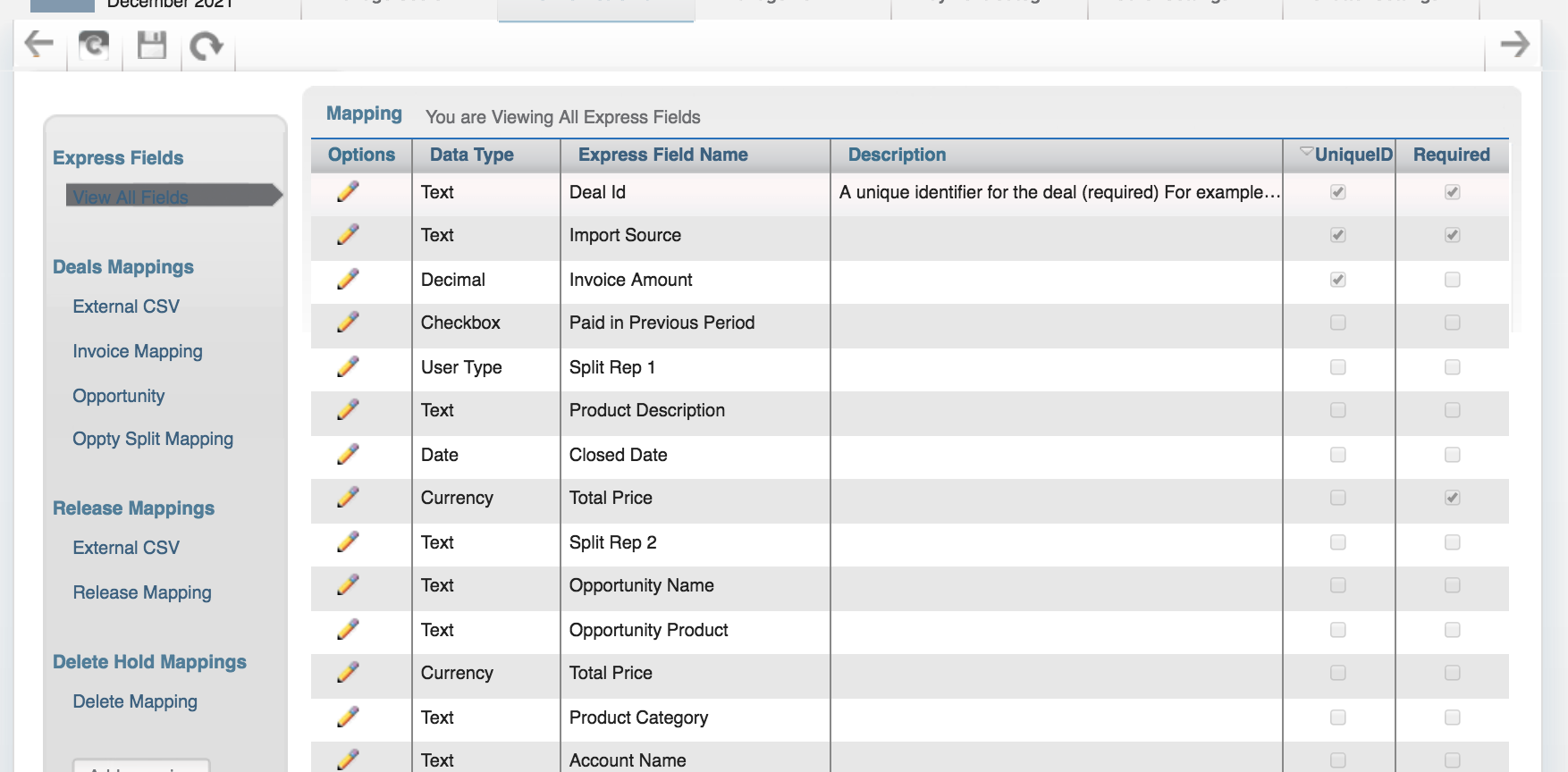Sort by Express Field Name column header
Screen dimensions: 1568x772
663,155
